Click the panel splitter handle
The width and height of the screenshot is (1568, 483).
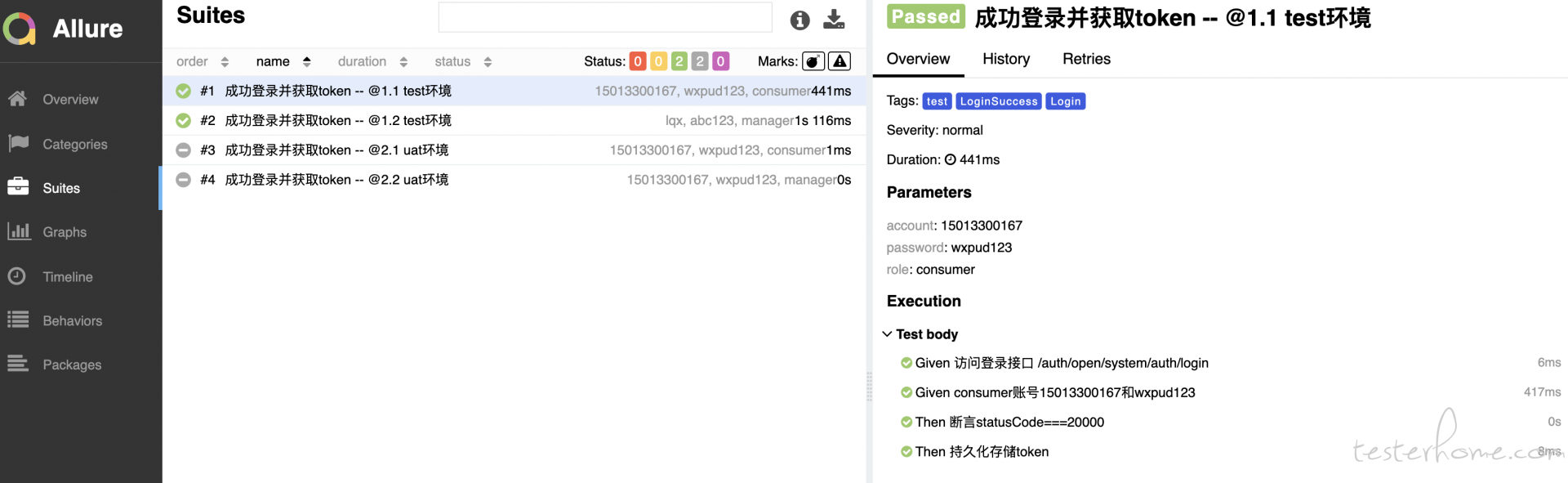(x=869, y=387)
